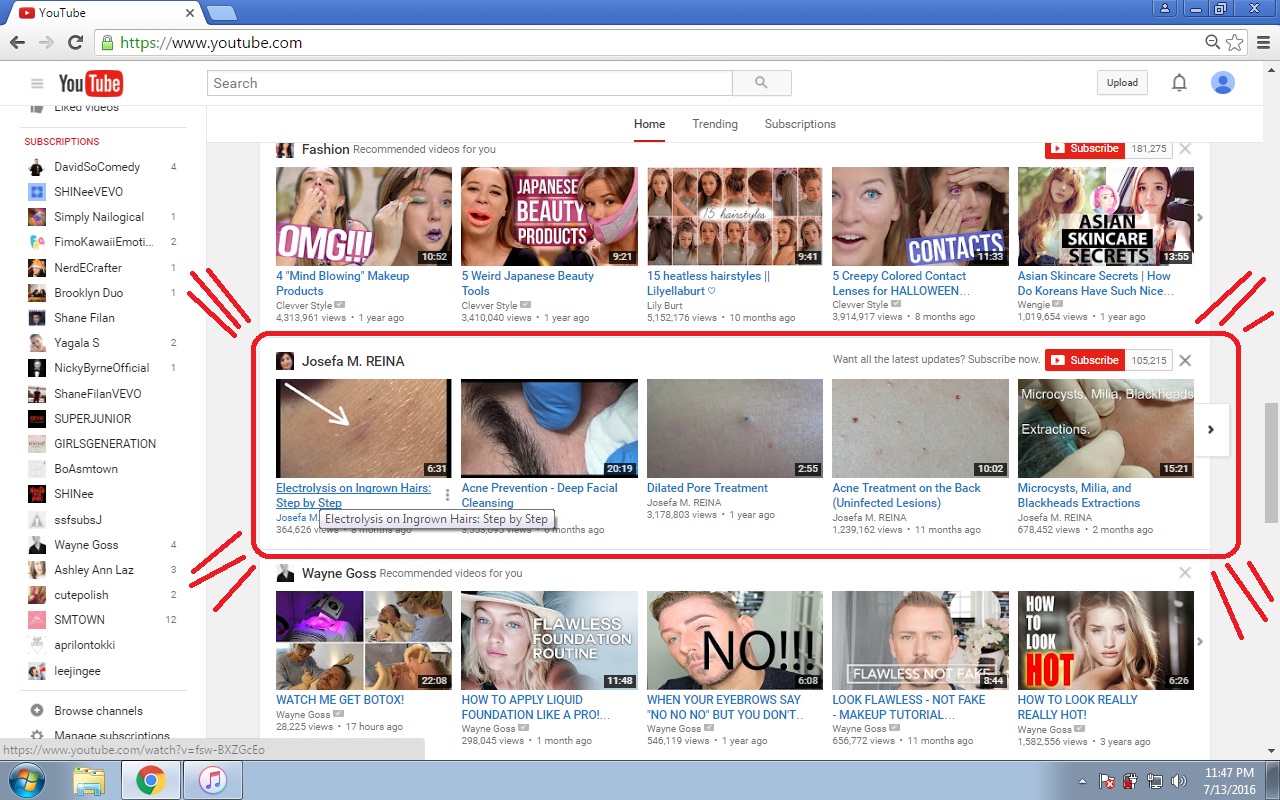Open File Explorer from the taskbar
This screenshot has width=1280, height=800.
(89, 781)
